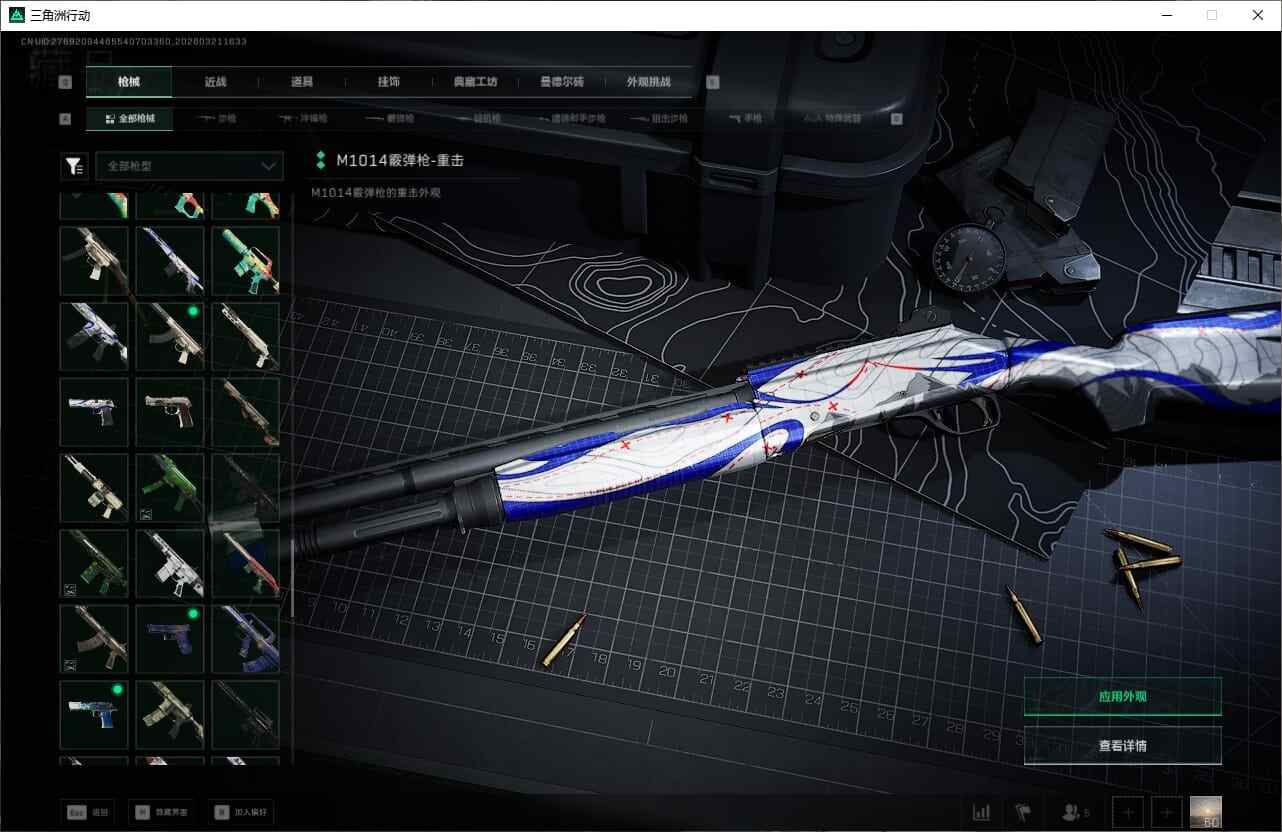Select the blue Desert Eagle skin with green dot
Screen dimensions: 1282x832
[94, 714]
